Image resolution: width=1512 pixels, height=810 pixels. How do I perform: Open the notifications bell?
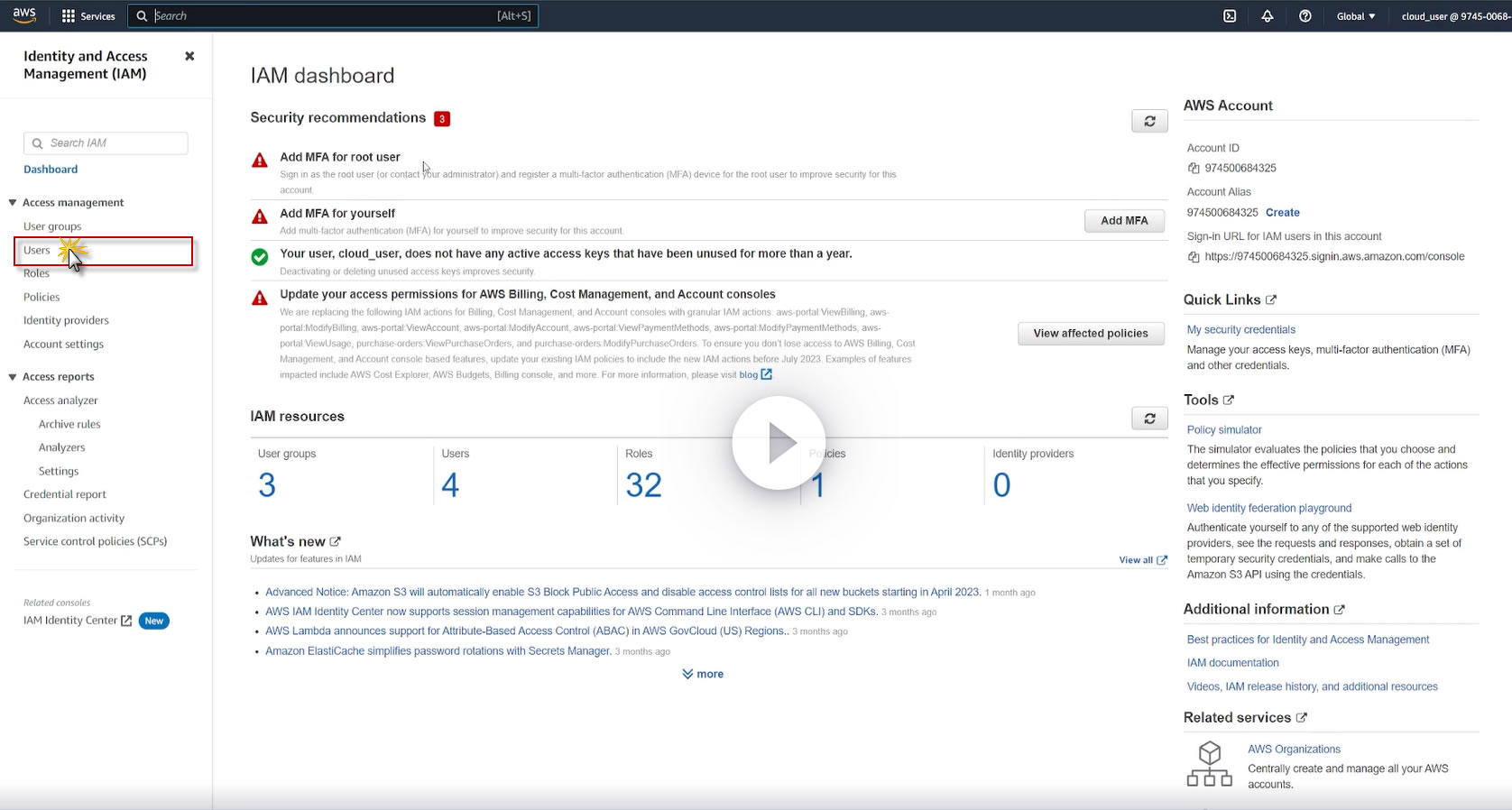point(1268,16)
